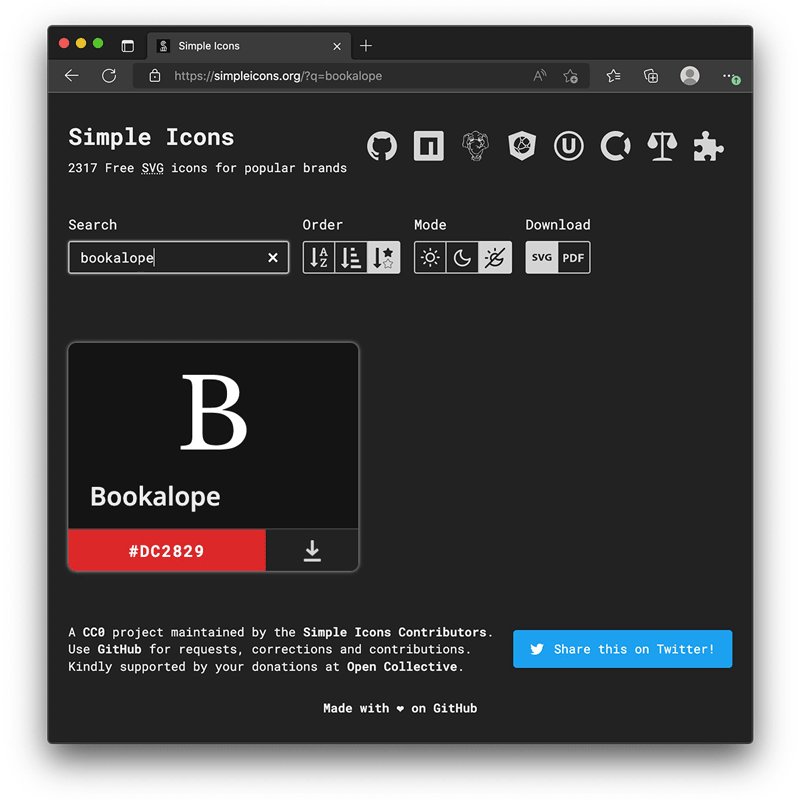Open the GitHub link for requests
This screenshot has height=800, width=800.
pos(119,649)
